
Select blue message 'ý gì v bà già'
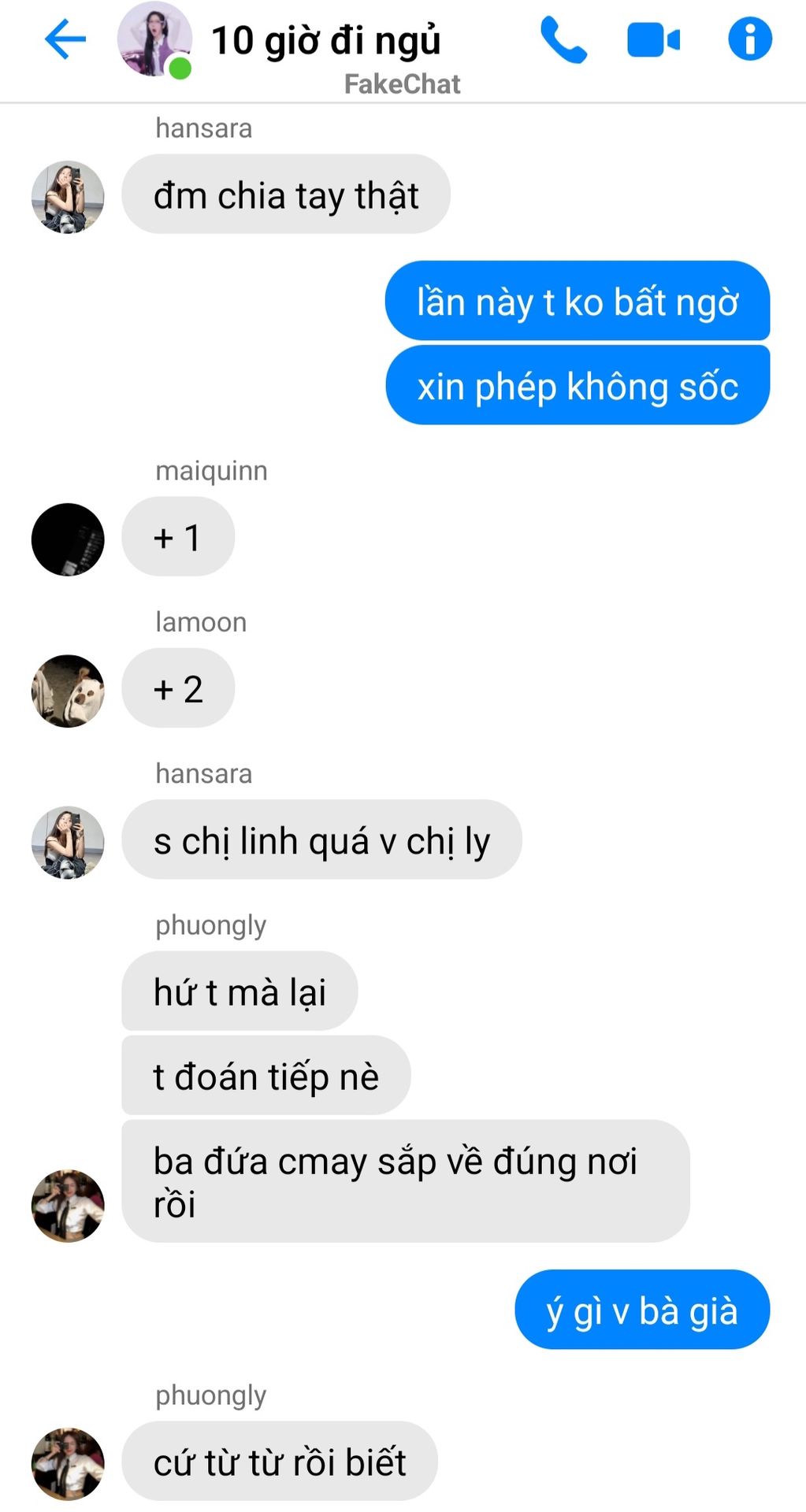pyautogui.click(x=642, y=1310)
